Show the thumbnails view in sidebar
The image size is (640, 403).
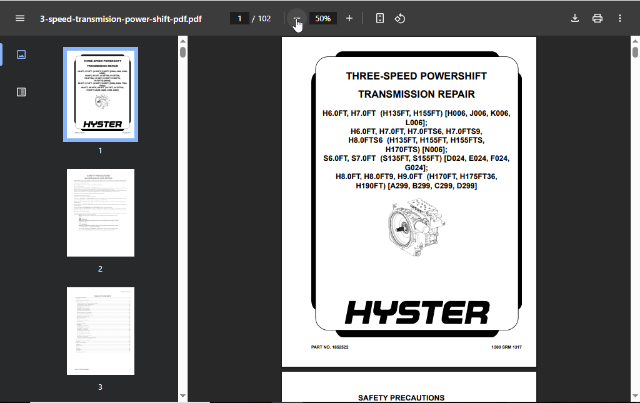(21, 54)
